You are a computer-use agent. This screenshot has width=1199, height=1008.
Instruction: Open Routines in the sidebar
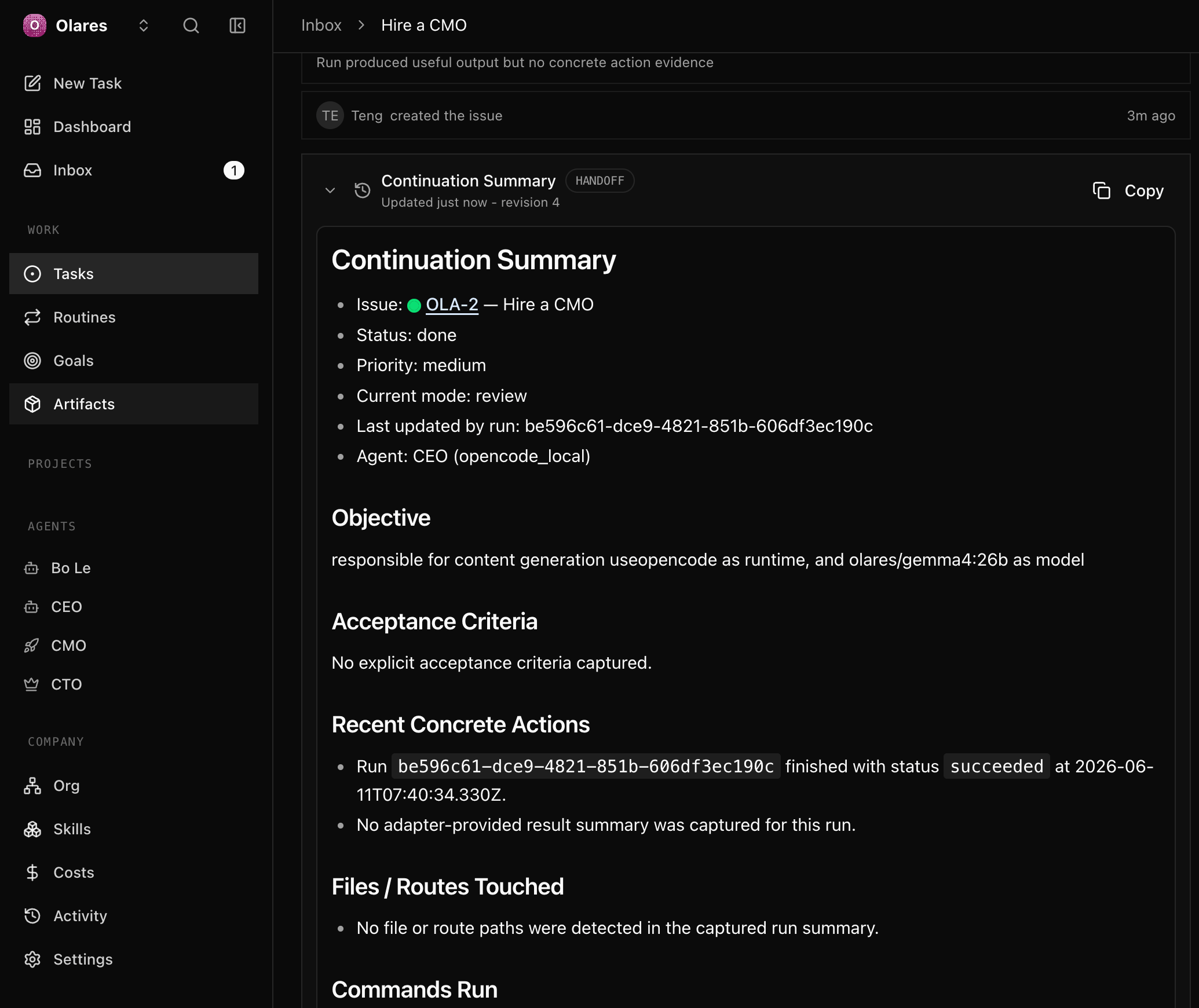134,317
